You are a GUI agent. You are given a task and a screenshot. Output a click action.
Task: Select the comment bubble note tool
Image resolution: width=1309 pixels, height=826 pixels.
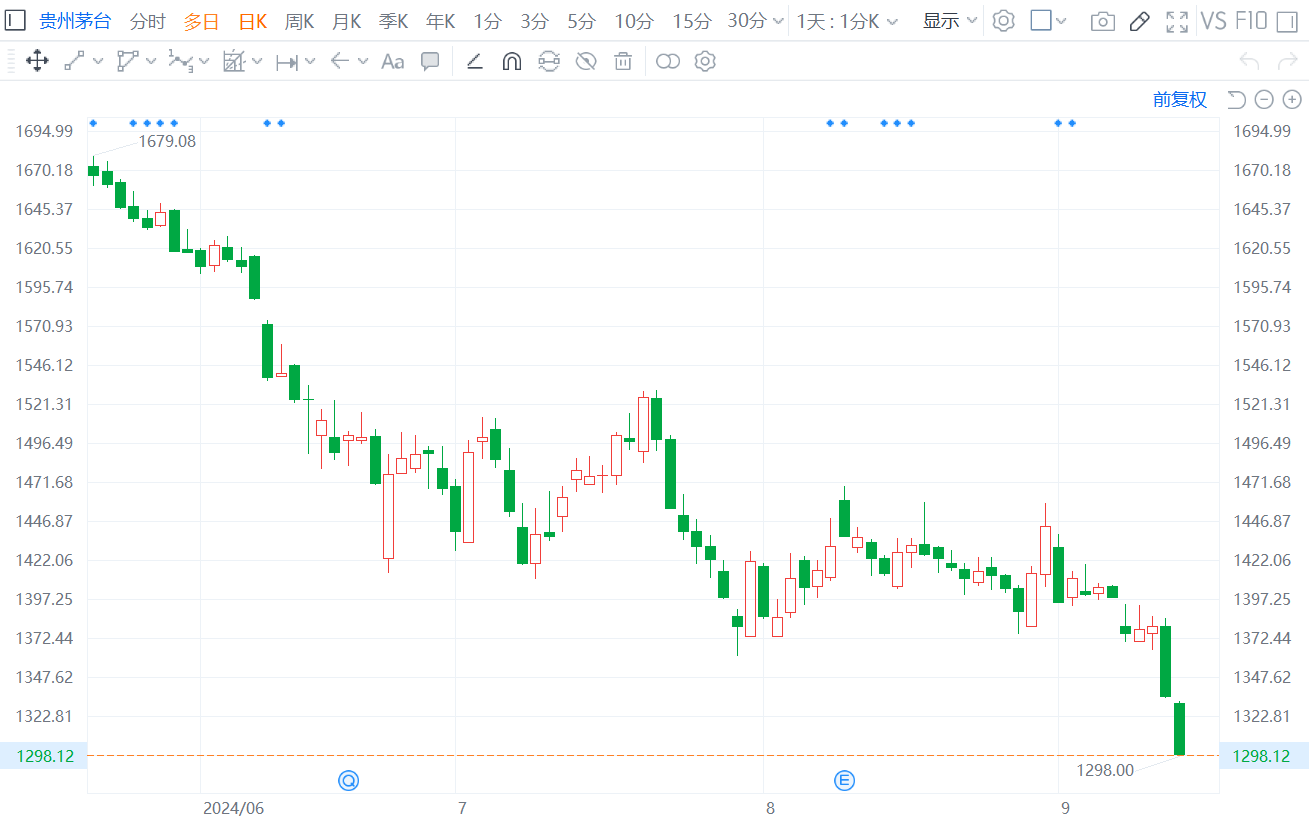pyautogui.click(x=430, y=62)
